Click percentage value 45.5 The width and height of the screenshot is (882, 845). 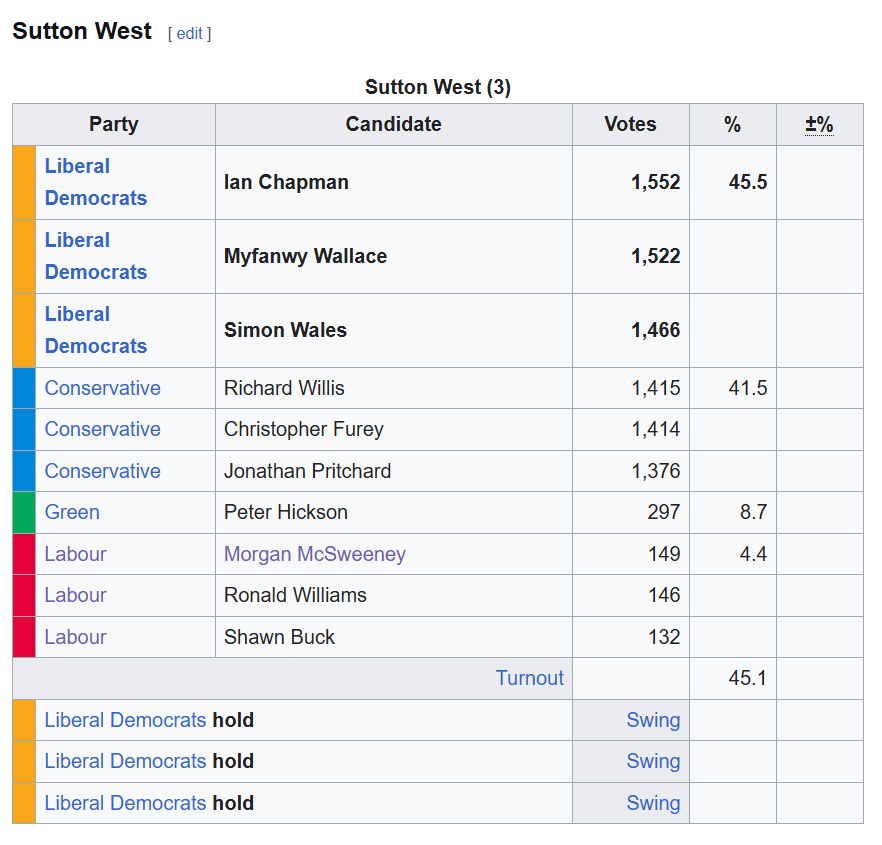[748, 182]
